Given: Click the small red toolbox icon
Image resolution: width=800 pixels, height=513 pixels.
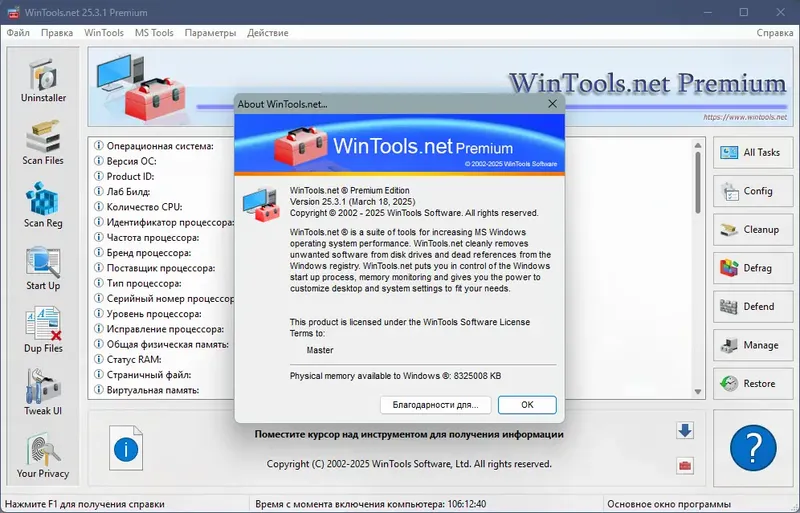Looking at the screenshot, I should [685, 466].
